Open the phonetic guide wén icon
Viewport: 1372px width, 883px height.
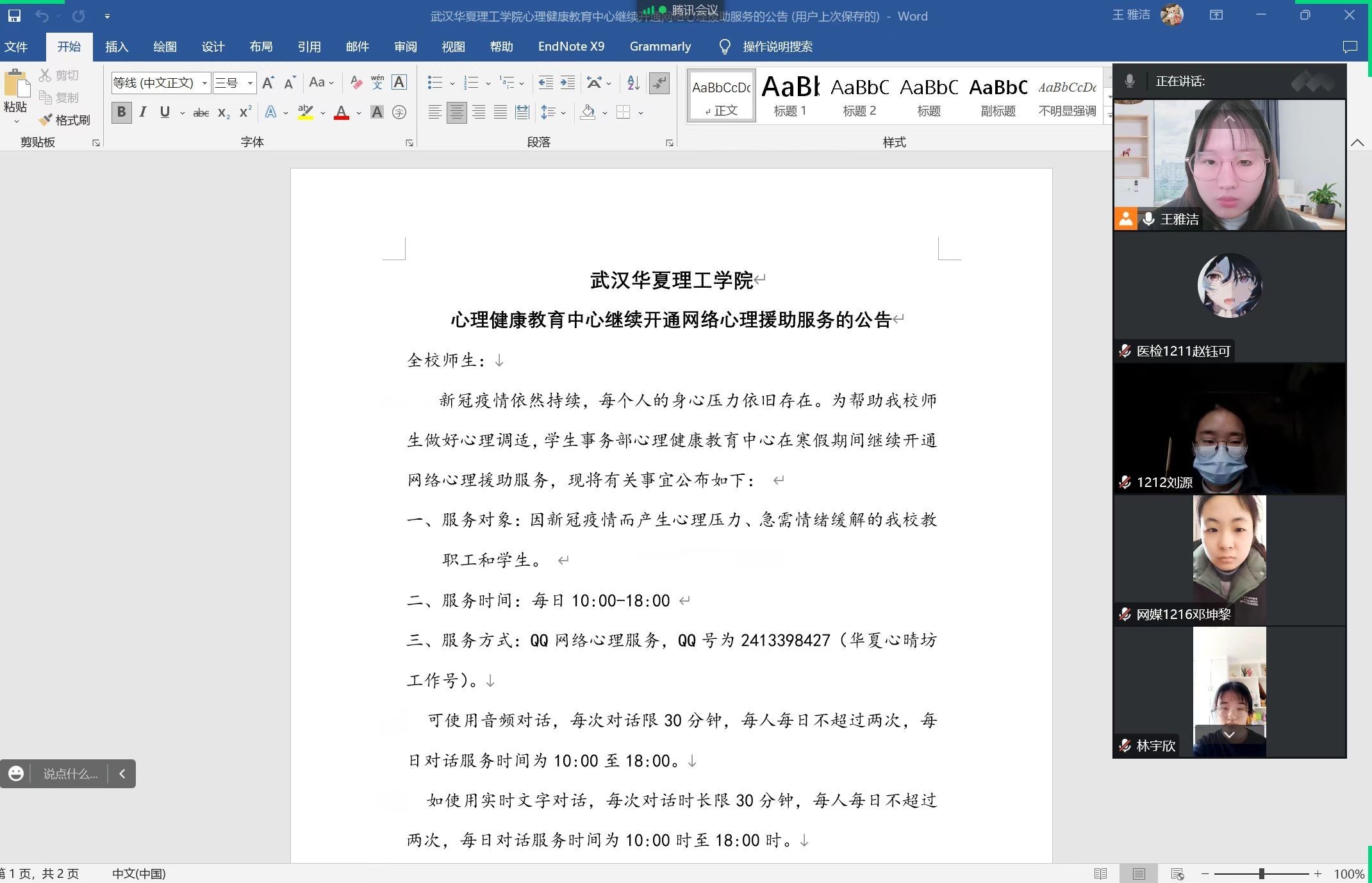377,82
